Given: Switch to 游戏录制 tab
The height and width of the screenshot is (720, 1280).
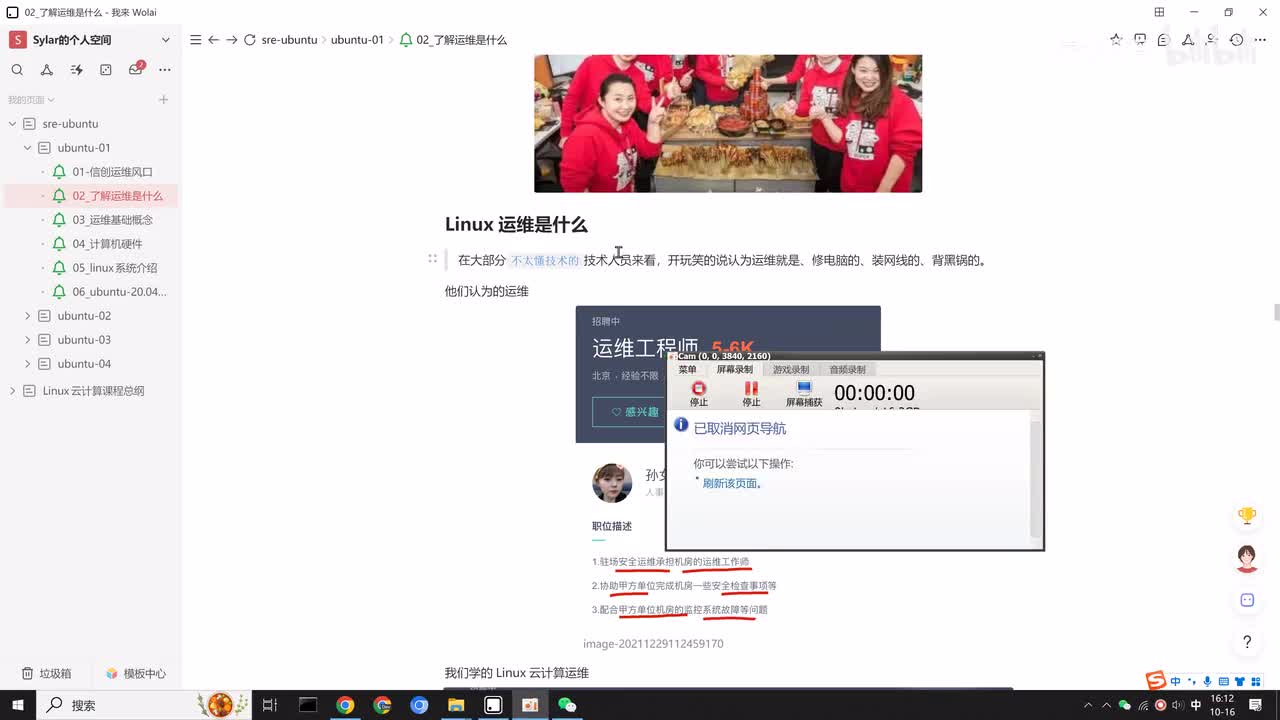Looking at the screenshot, I should [x=791, y=370].
